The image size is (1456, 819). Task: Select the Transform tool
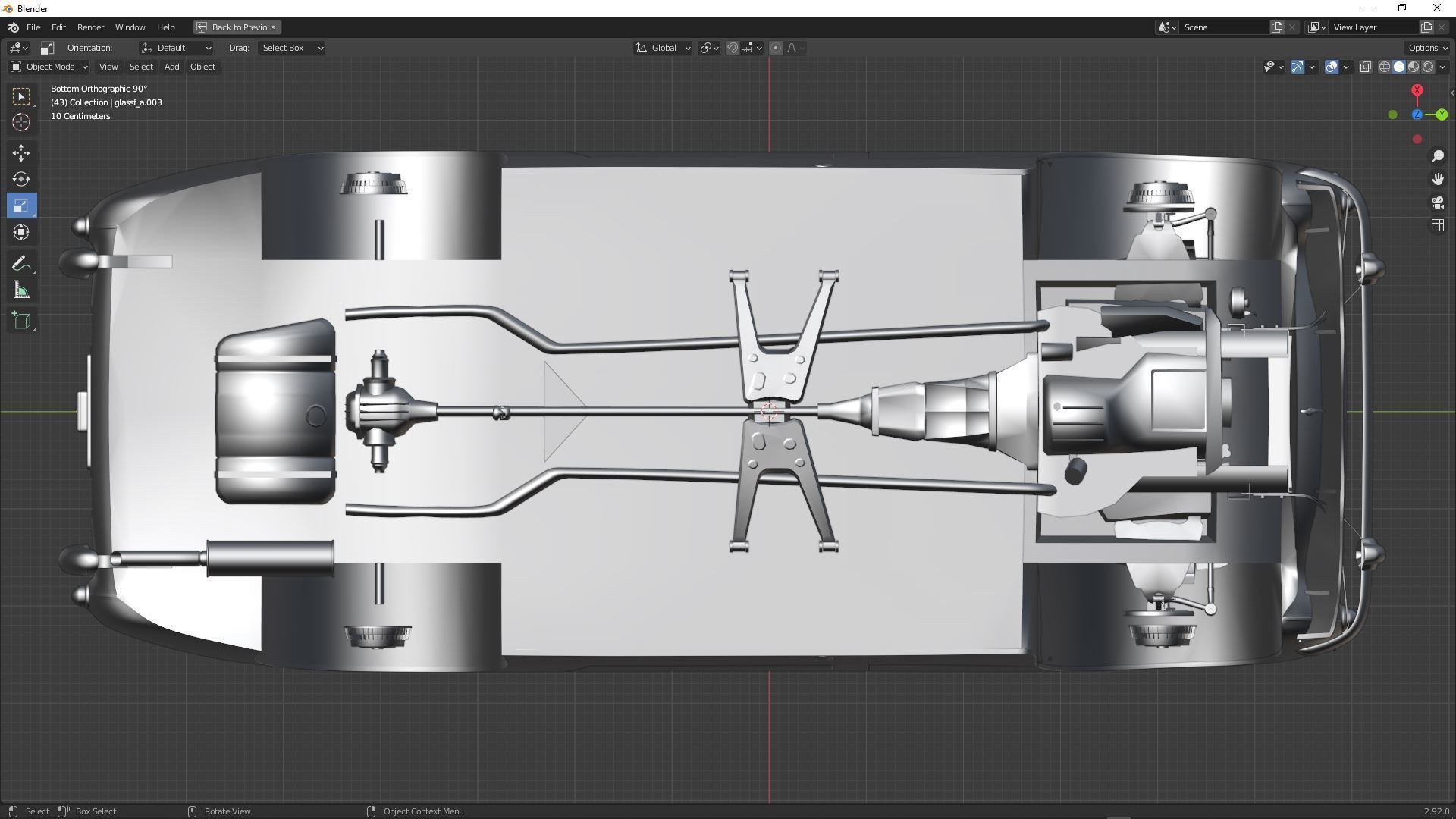coord(21,233)
